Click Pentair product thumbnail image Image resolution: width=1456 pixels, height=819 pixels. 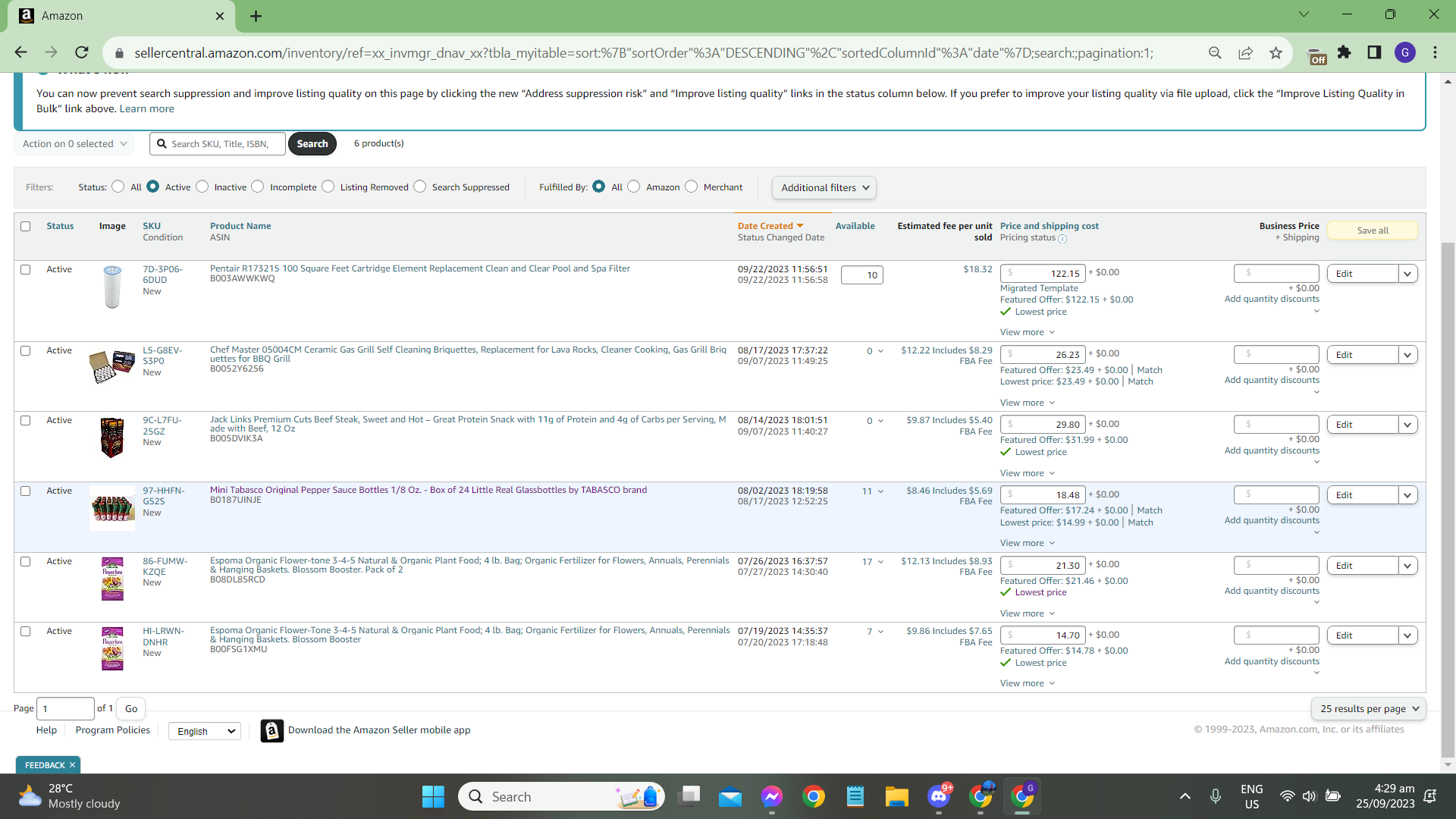[x=112, y=287]
